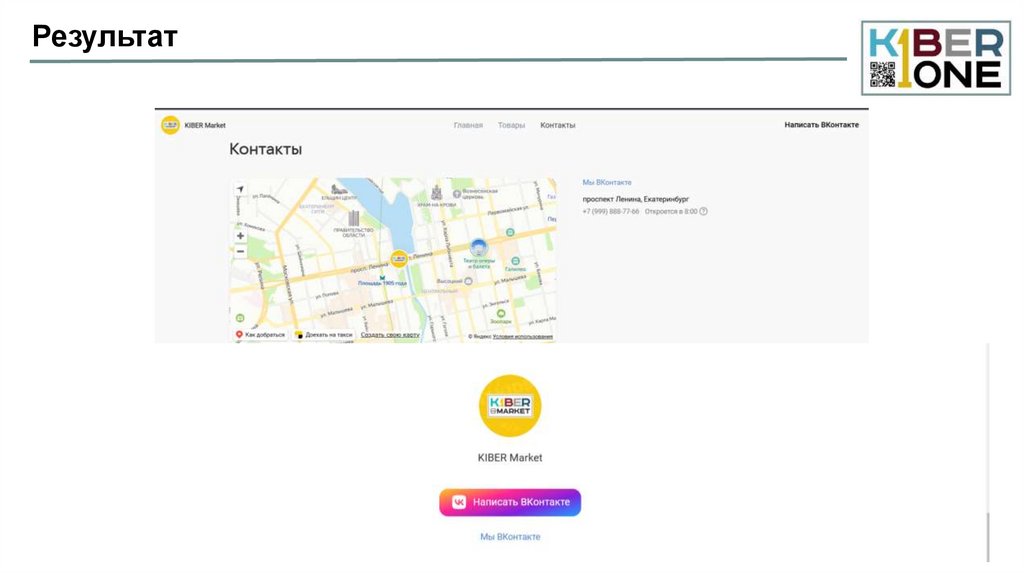Click the gradient Написать ВКонтакте button
This screenshot has width=1024, height=574.
(510, 502)
